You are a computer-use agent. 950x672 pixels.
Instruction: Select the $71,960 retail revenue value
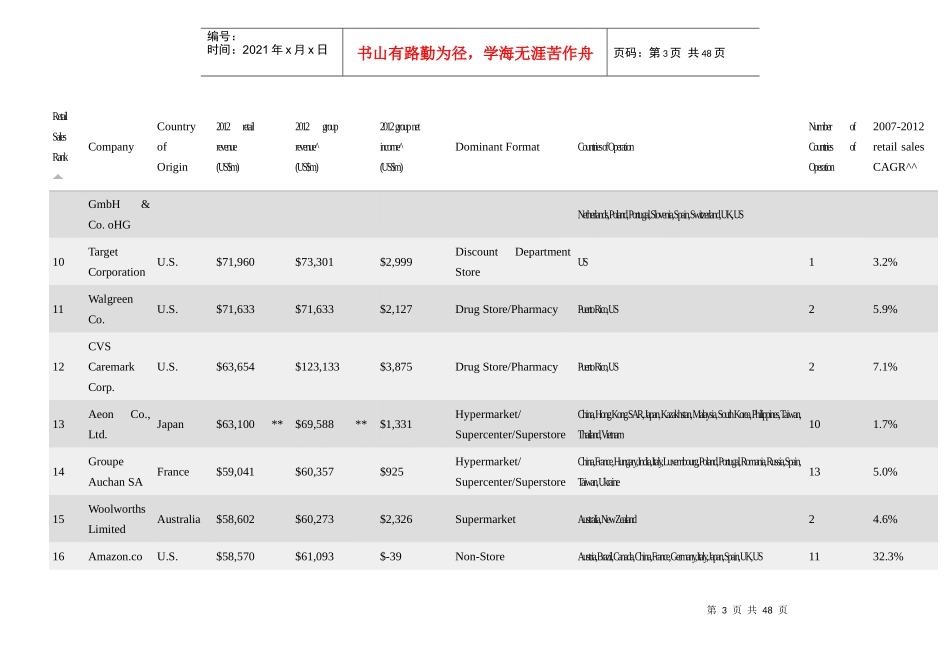pos(235,262)
